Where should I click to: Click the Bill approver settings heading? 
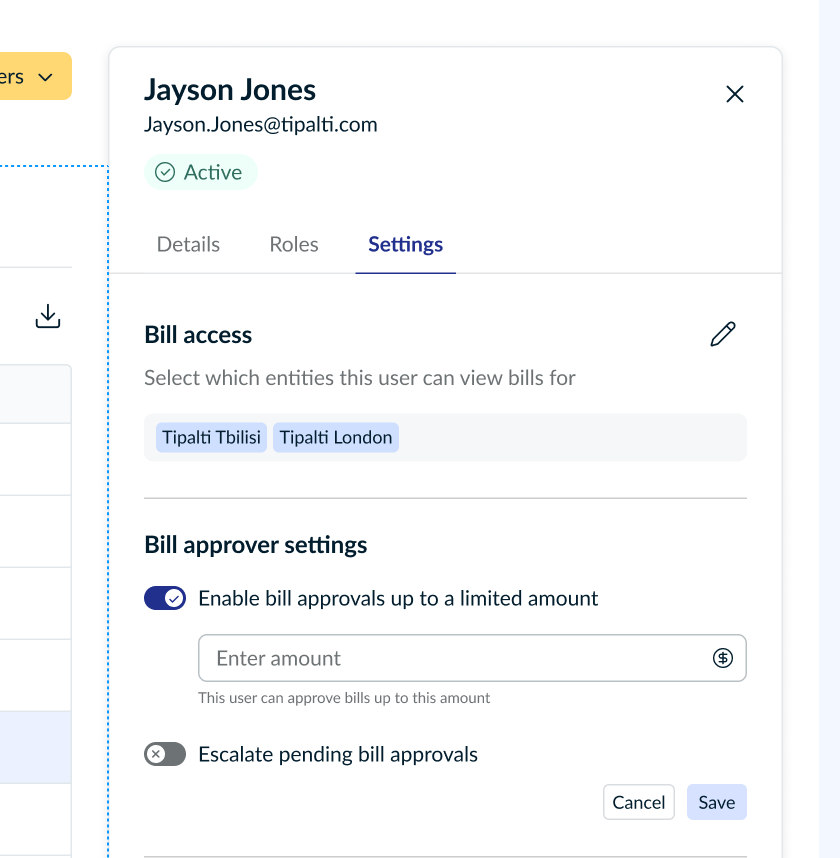coord(256,545)
